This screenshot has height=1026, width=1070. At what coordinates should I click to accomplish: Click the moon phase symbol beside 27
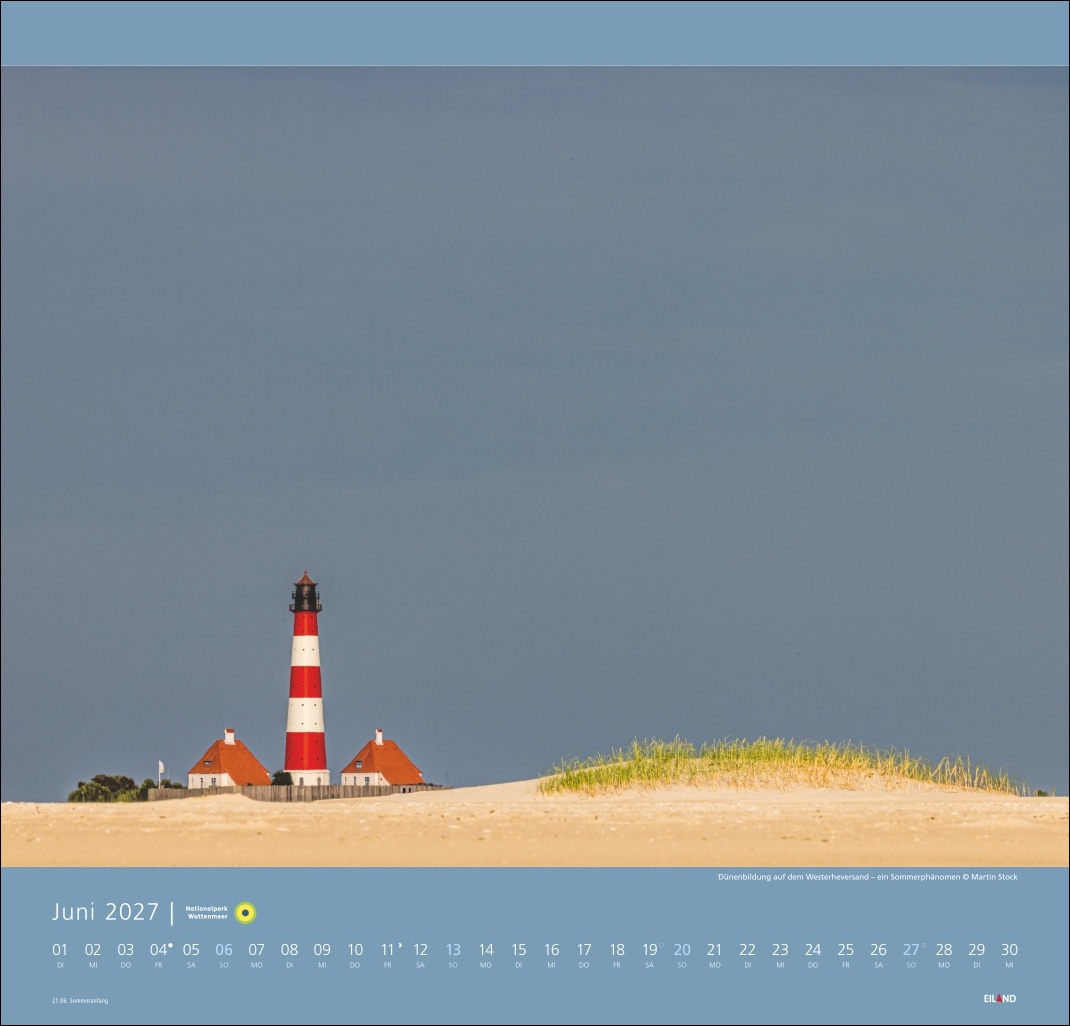tap(923, 944)
